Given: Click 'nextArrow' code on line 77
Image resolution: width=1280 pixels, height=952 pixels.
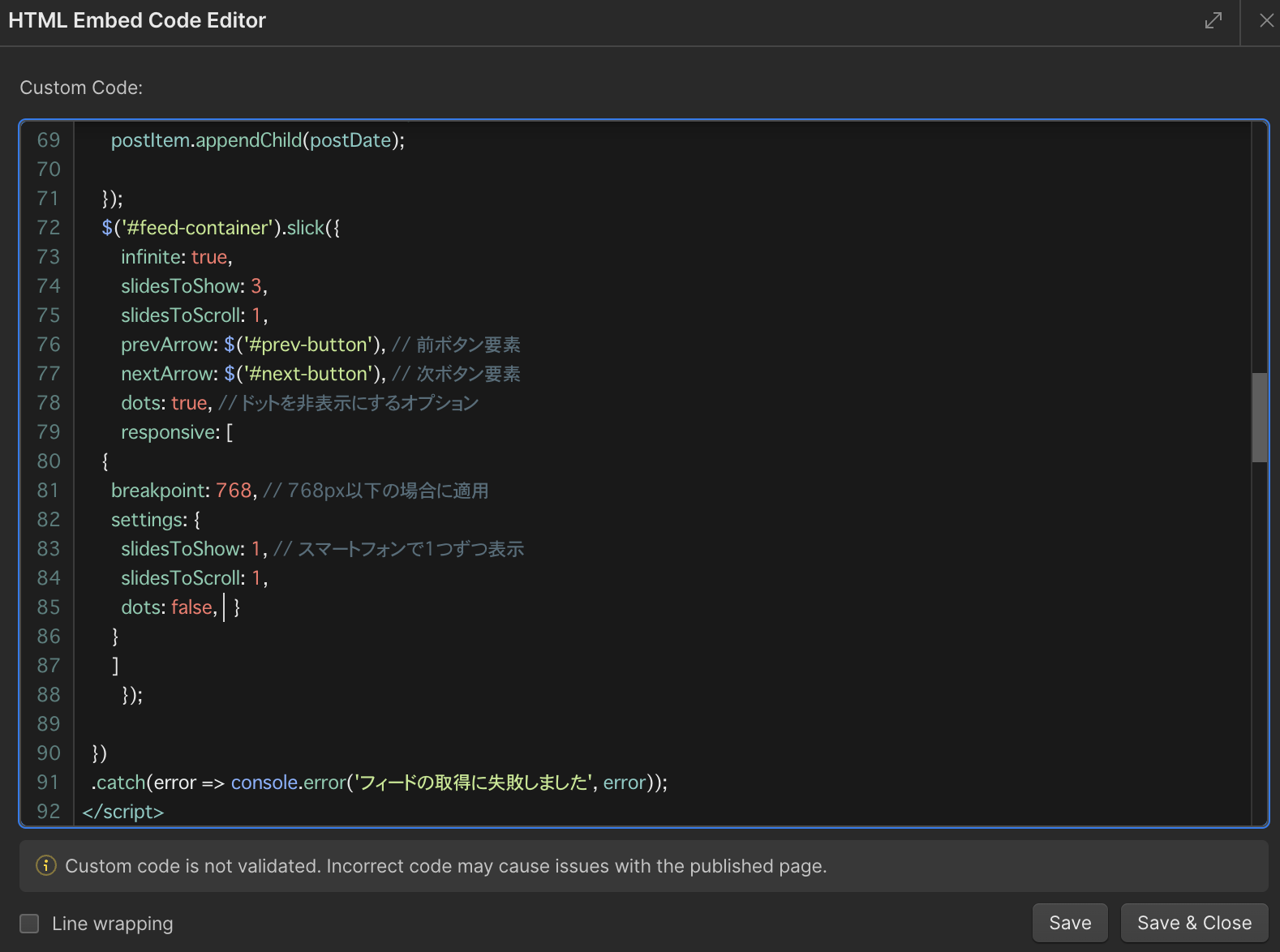Looking at the screenshot, I should [x=253, y=374].
